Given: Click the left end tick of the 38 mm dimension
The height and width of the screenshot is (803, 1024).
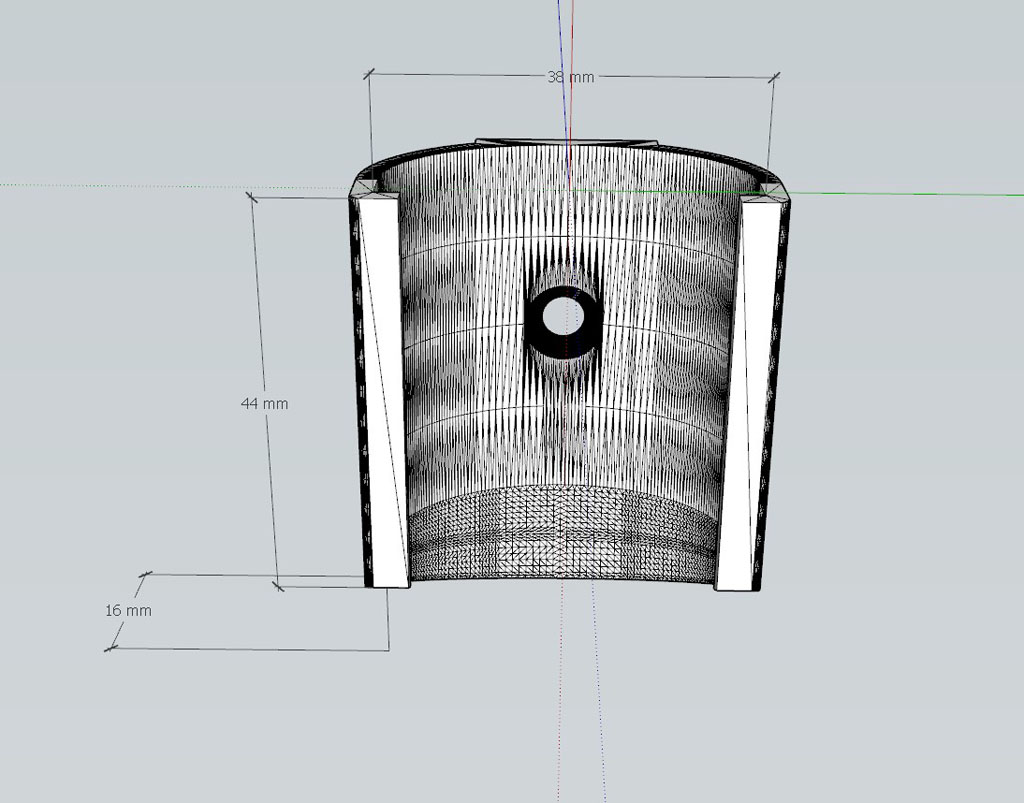Looking at the screenshot, I should (x=369, y=73).
